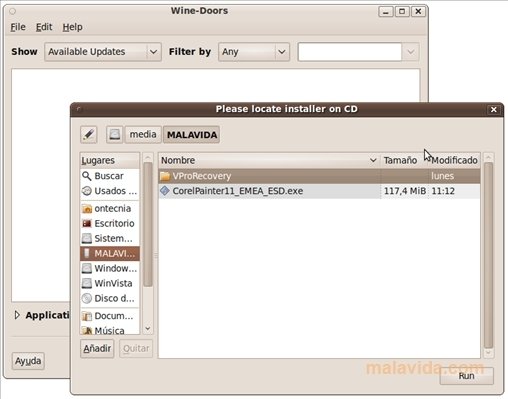
Task: Select the VProRecovery folder name
Action: tap(202, 176)
